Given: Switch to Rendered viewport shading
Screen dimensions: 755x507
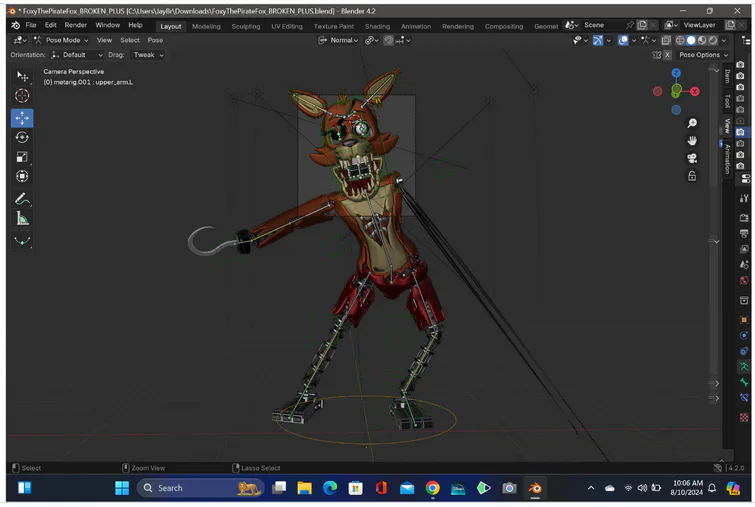Looking at the screenshot, I should (713, 40).
